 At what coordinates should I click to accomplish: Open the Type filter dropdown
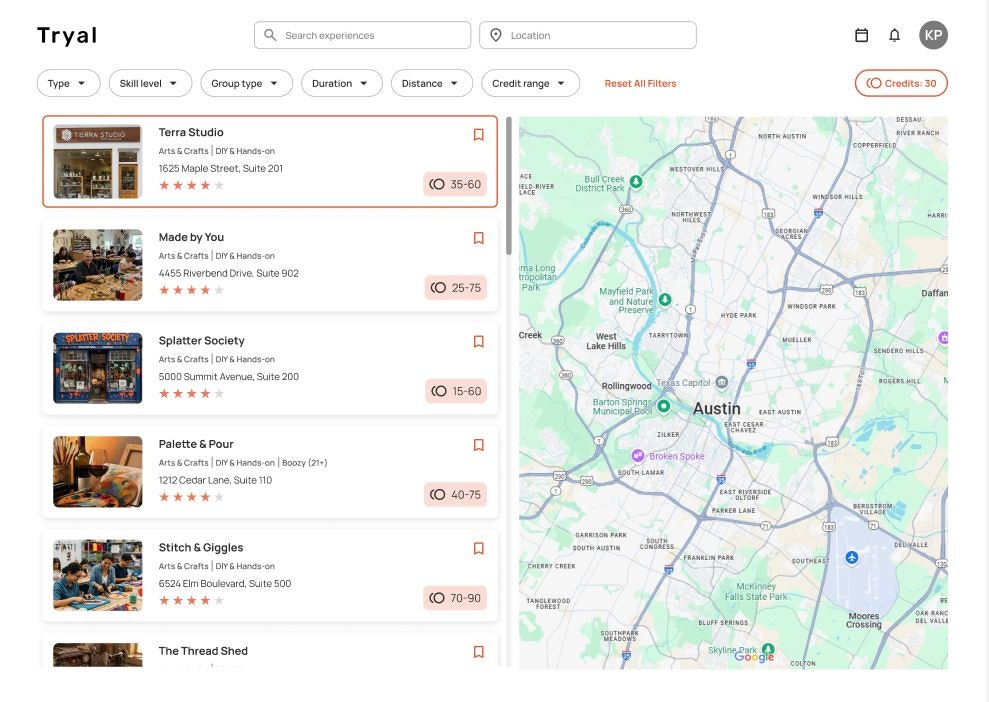(68, 83)
